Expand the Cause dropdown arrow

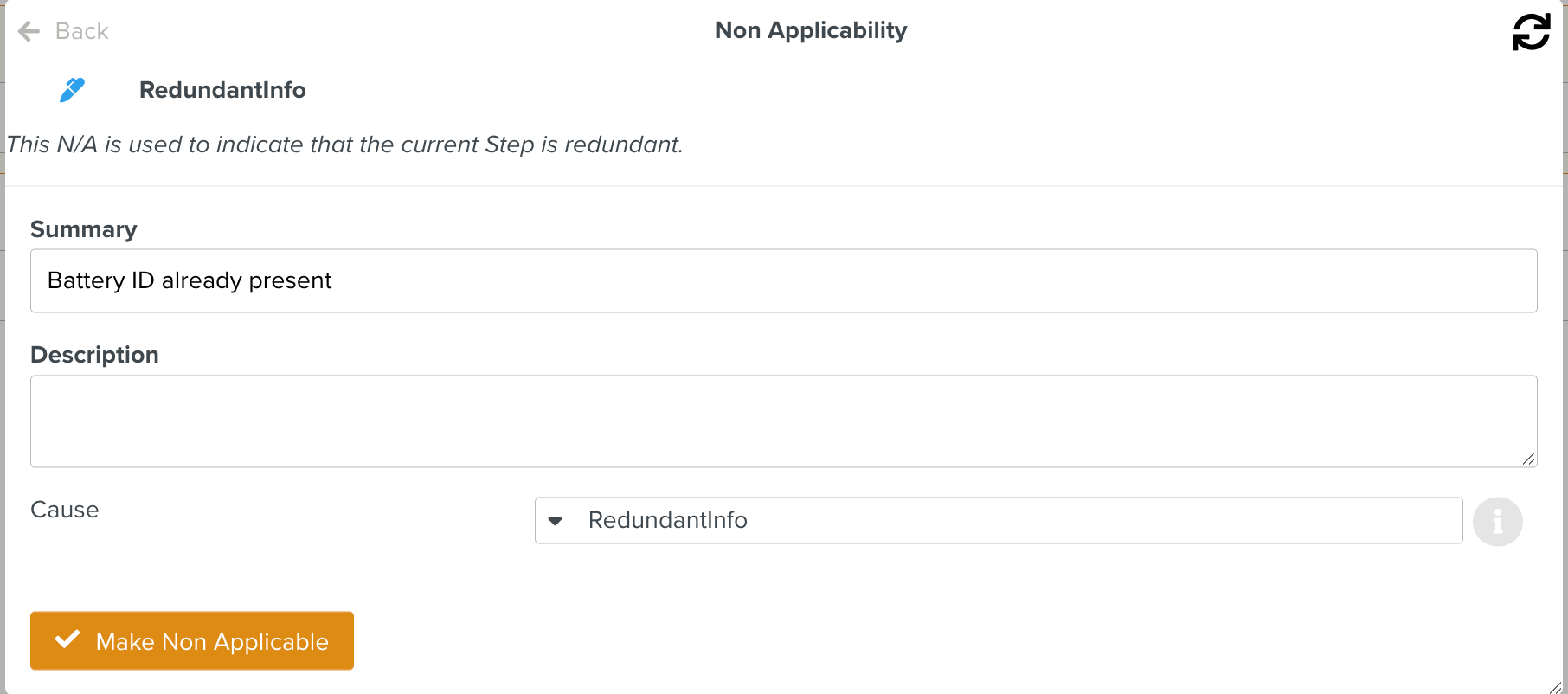(x=556, y=521)
